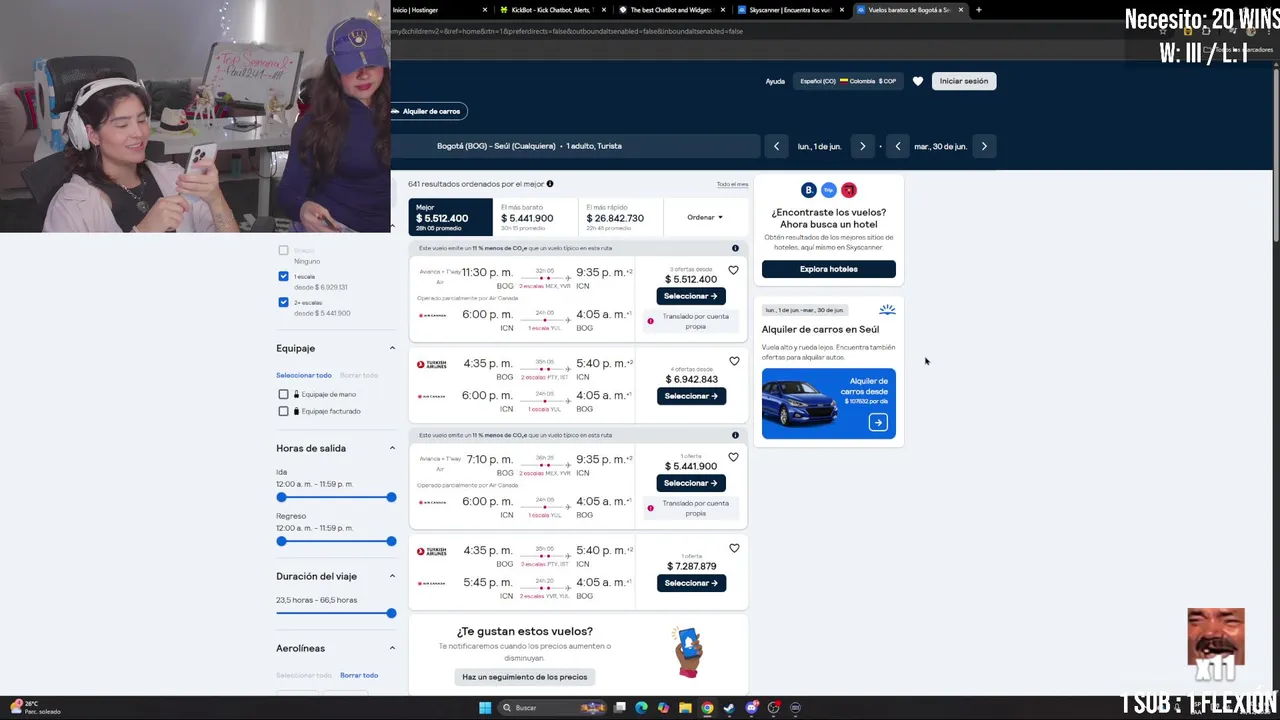The width and height of the screenshot is (1280, 720).
Task: Click Google Chrome taskbar icon
Action: pyautogui.click(x=707, y=708)
